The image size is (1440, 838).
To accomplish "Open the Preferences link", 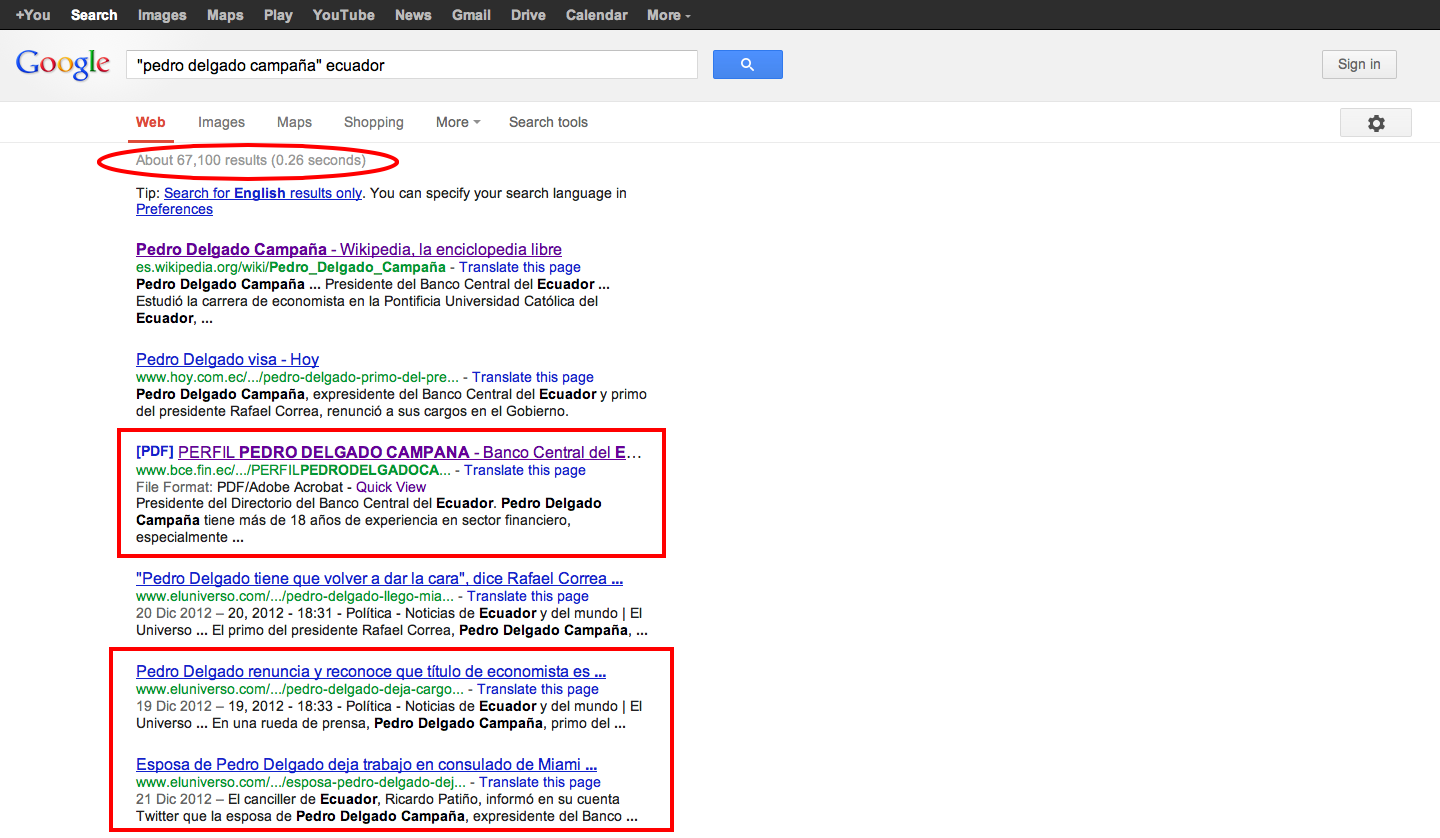I will pyautogui.click(x=174, y=209).
